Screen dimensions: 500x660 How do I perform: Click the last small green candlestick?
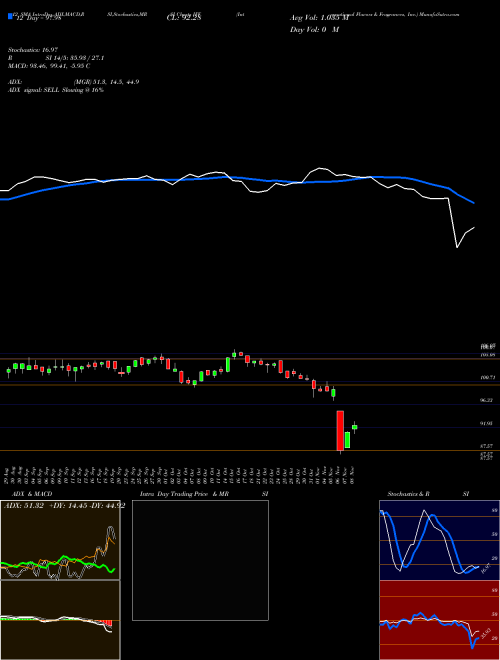point(354,427)
